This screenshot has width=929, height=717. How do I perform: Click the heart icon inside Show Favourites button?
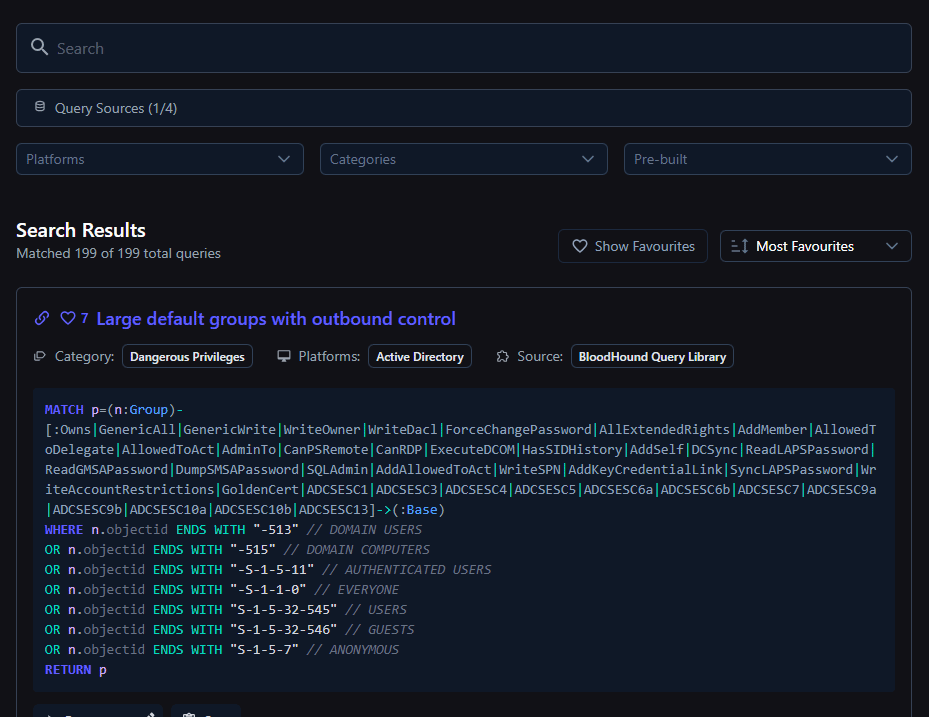pyautogui.click(x=579, y=245)
